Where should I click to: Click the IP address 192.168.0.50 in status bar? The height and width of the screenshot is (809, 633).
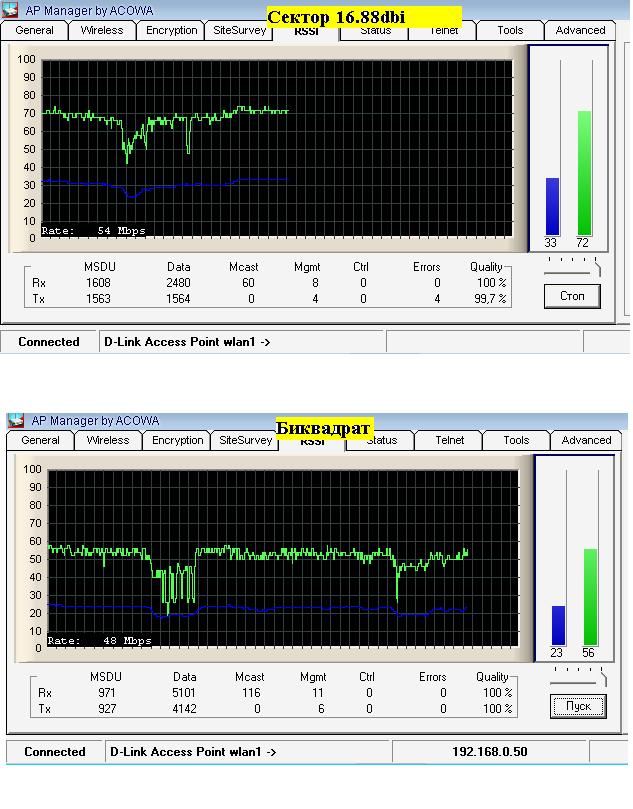(x=490, y=752)
